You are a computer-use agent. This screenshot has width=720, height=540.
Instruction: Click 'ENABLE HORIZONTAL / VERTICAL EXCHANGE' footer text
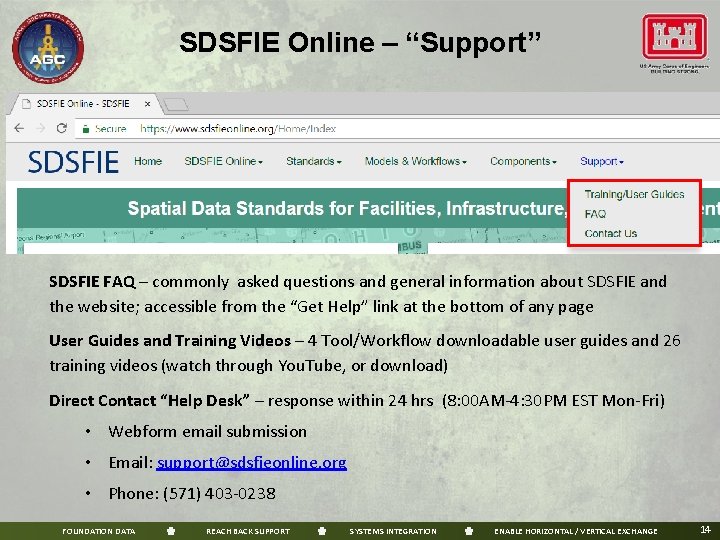[x=576, y=531]
